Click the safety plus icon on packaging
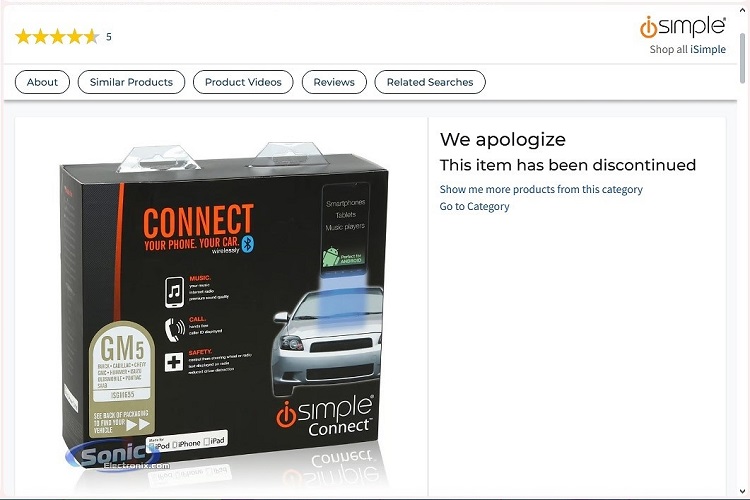Image resolution: width=750 pixels, height=500 pixels. click(174, 362)
